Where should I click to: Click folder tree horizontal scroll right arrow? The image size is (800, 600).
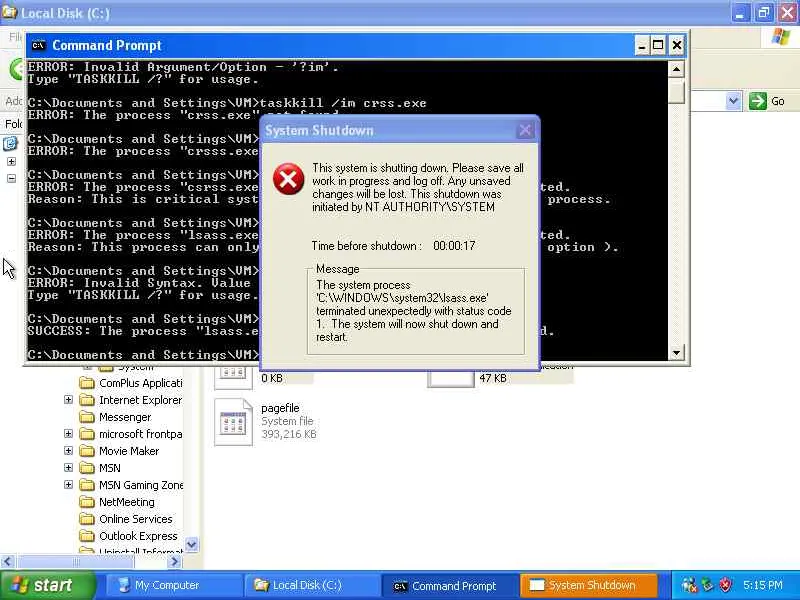174,562
